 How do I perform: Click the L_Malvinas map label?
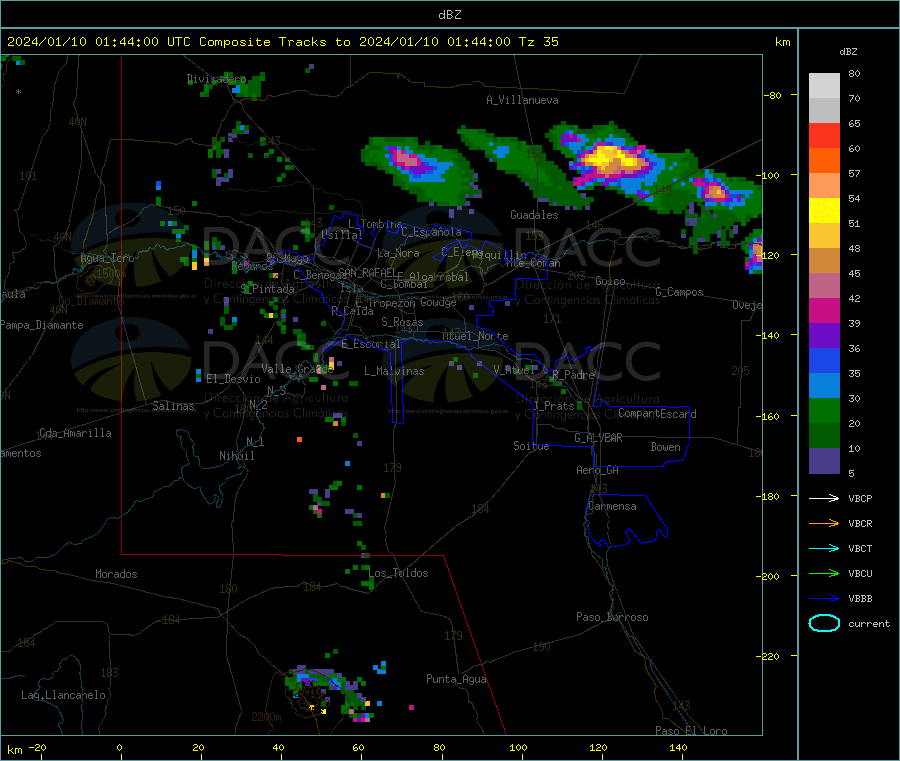pyautogui.click(x=394, y=371)
